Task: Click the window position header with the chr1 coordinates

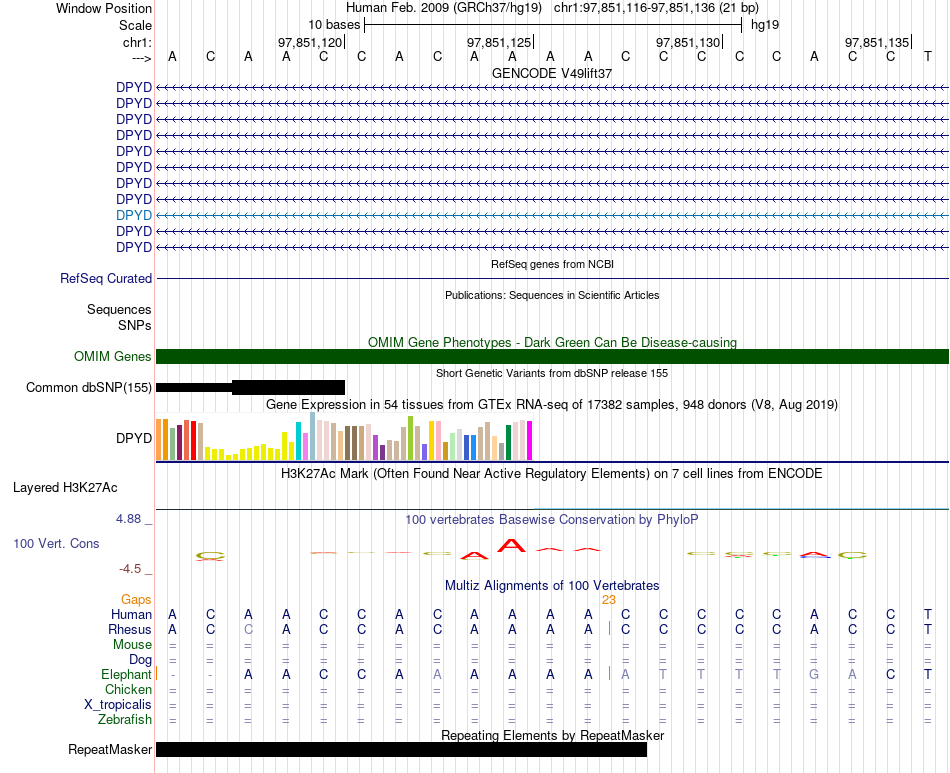Action: (x=552, y=8)
